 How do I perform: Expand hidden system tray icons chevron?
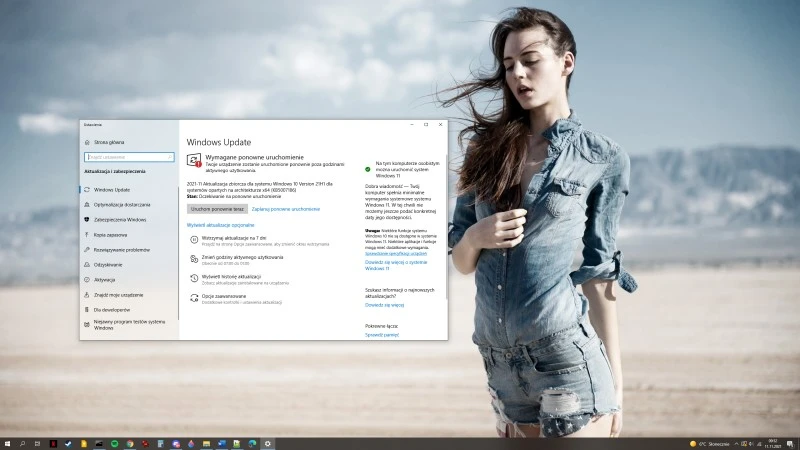736,444
